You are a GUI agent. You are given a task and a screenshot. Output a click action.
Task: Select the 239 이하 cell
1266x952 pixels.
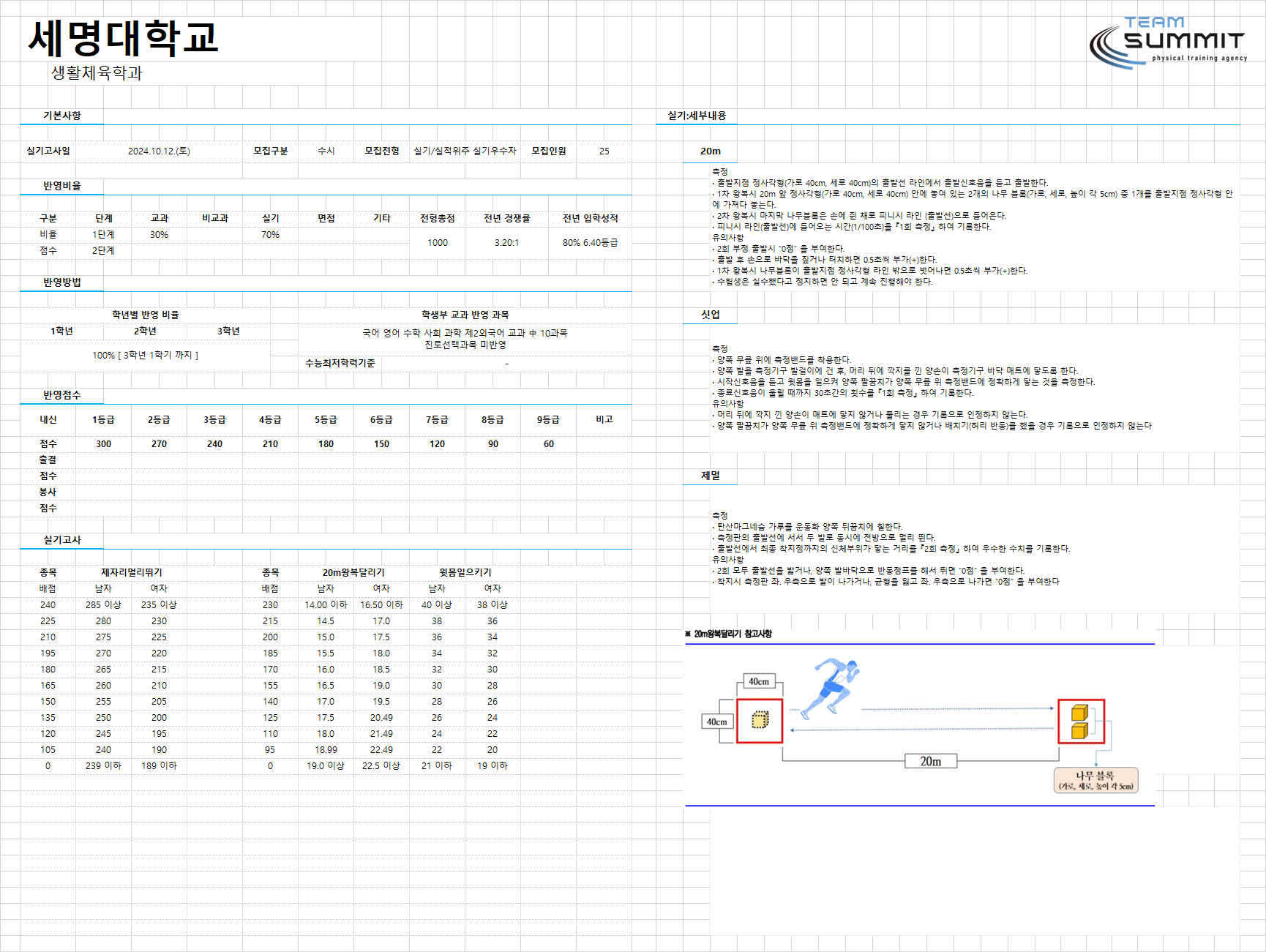point(103,766)
